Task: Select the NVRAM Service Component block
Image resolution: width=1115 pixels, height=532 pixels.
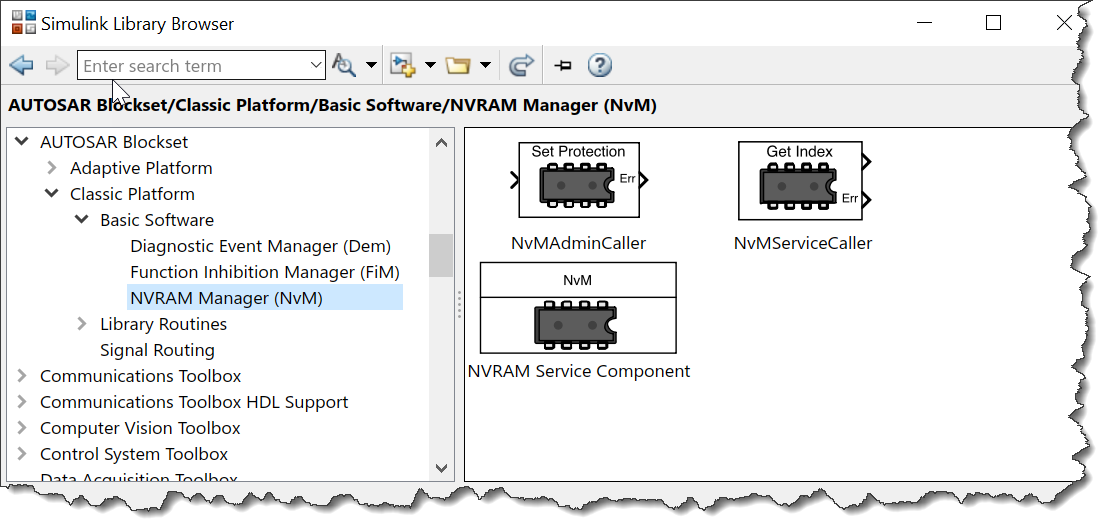Action: [x=578, y=308]
